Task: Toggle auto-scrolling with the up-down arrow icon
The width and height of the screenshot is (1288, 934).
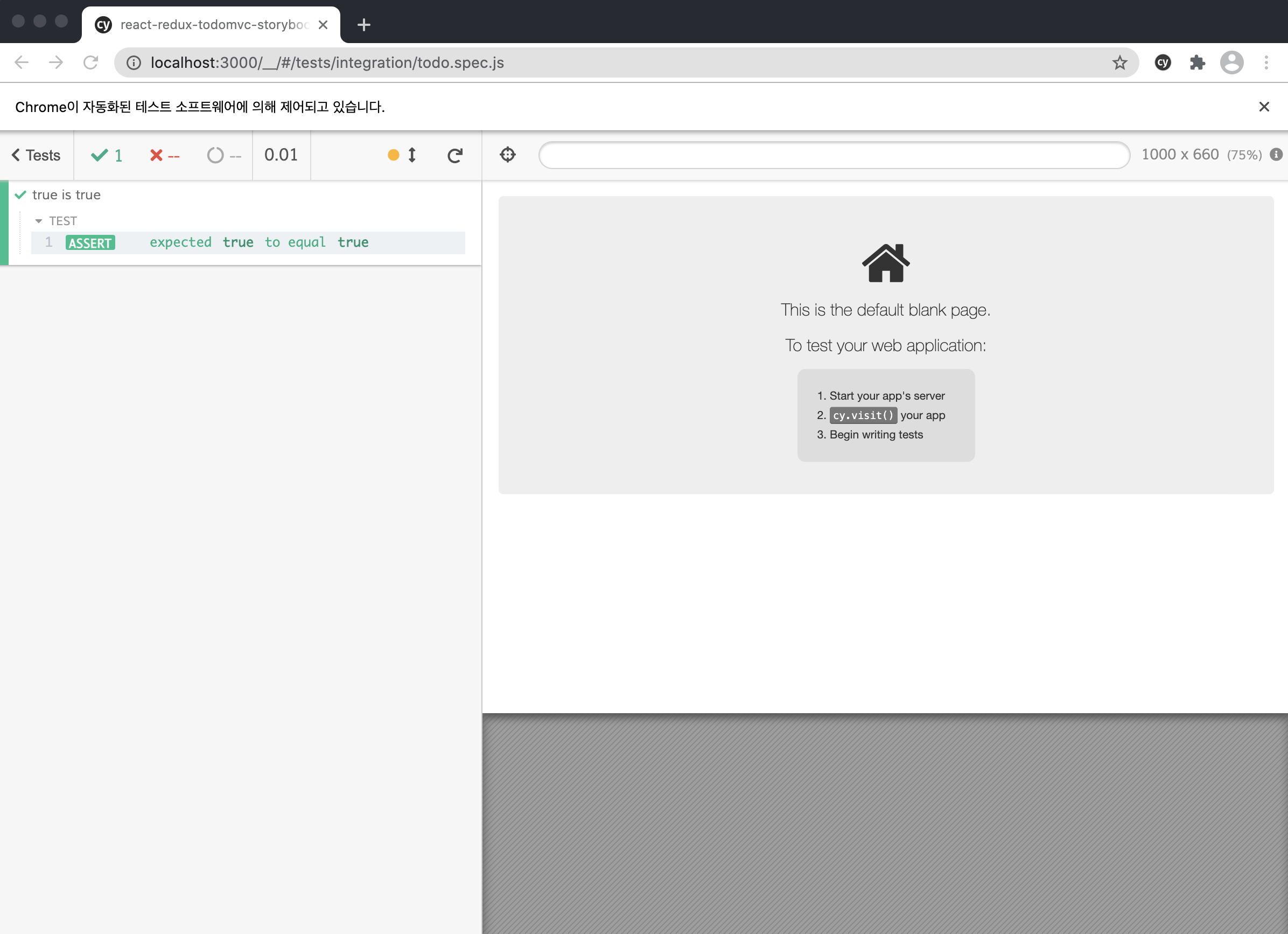Action: [412, 155]
